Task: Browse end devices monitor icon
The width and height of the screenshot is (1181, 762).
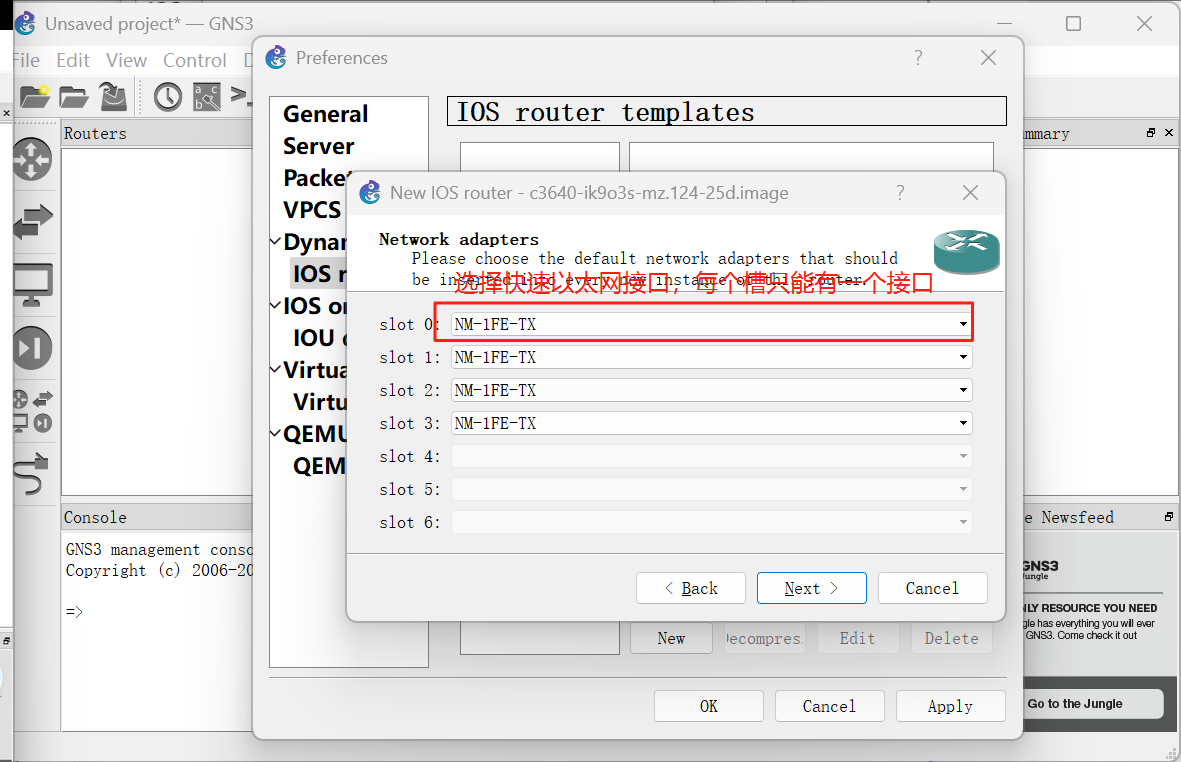Action: click(x=32, y=285)
